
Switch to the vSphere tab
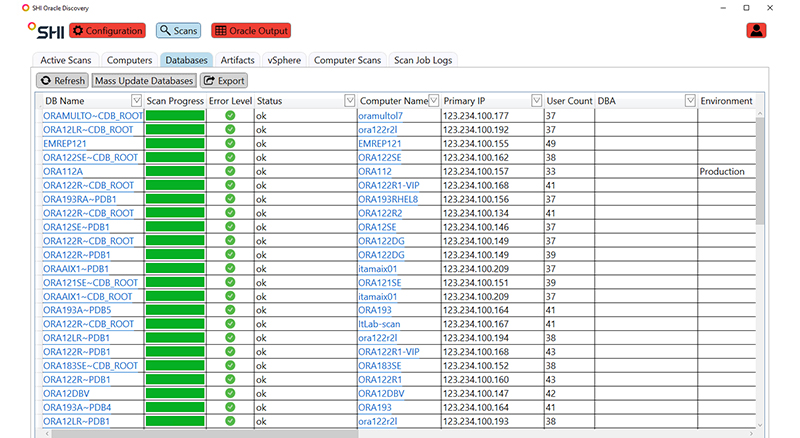click(x=284, y=60)
